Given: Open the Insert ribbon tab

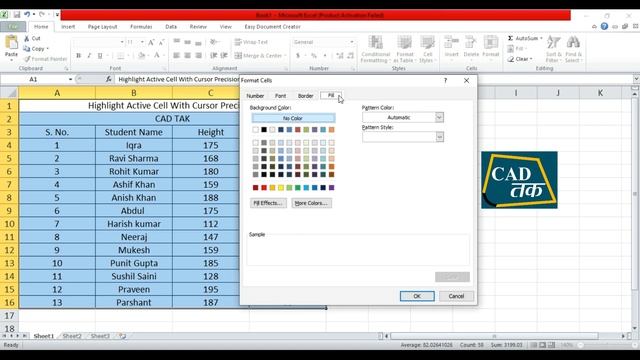Looking at the screenshot, I should (68, 27).
